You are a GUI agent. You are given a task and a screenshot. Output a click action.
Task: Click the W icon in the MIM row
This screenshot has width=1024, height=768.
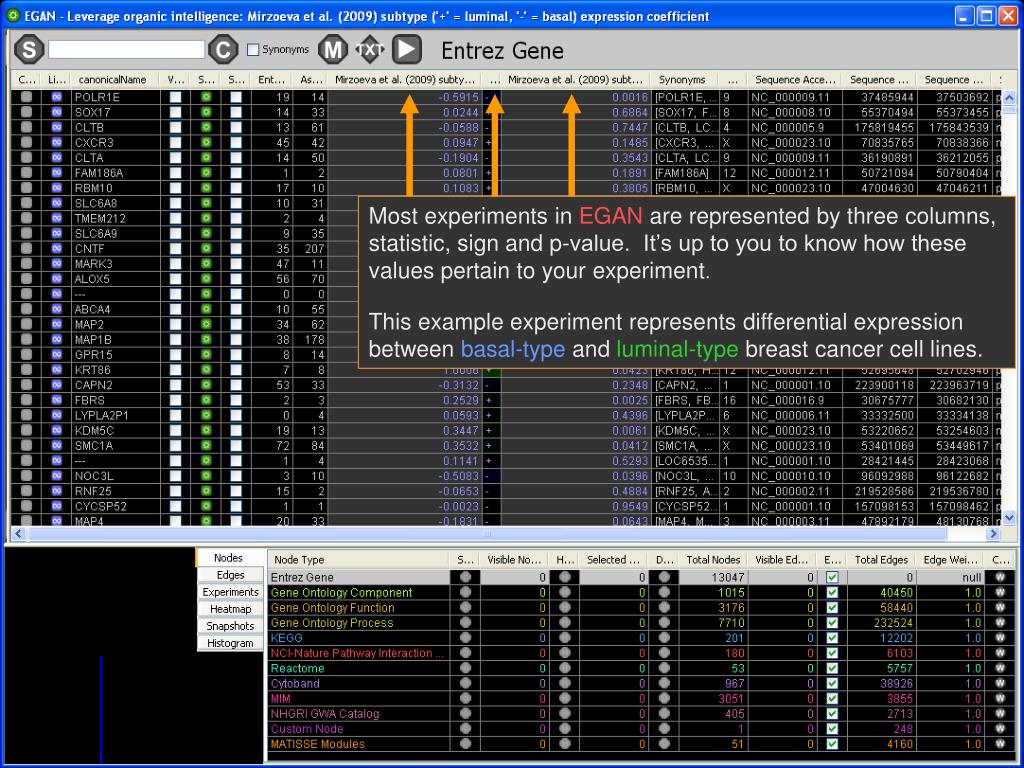click(1000, 699)
